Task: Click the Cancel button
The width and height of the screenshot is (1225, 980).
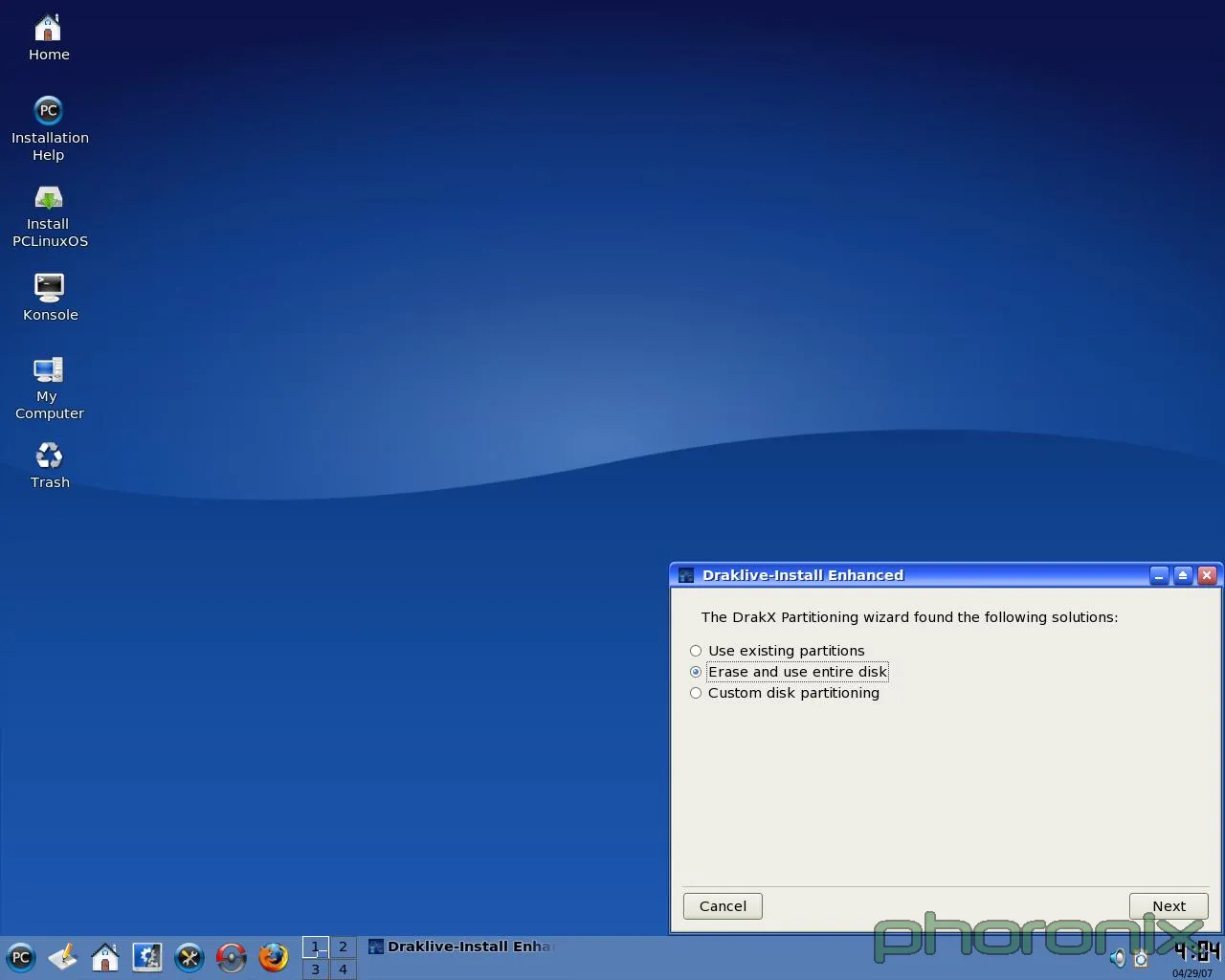Action: point(723,906)
